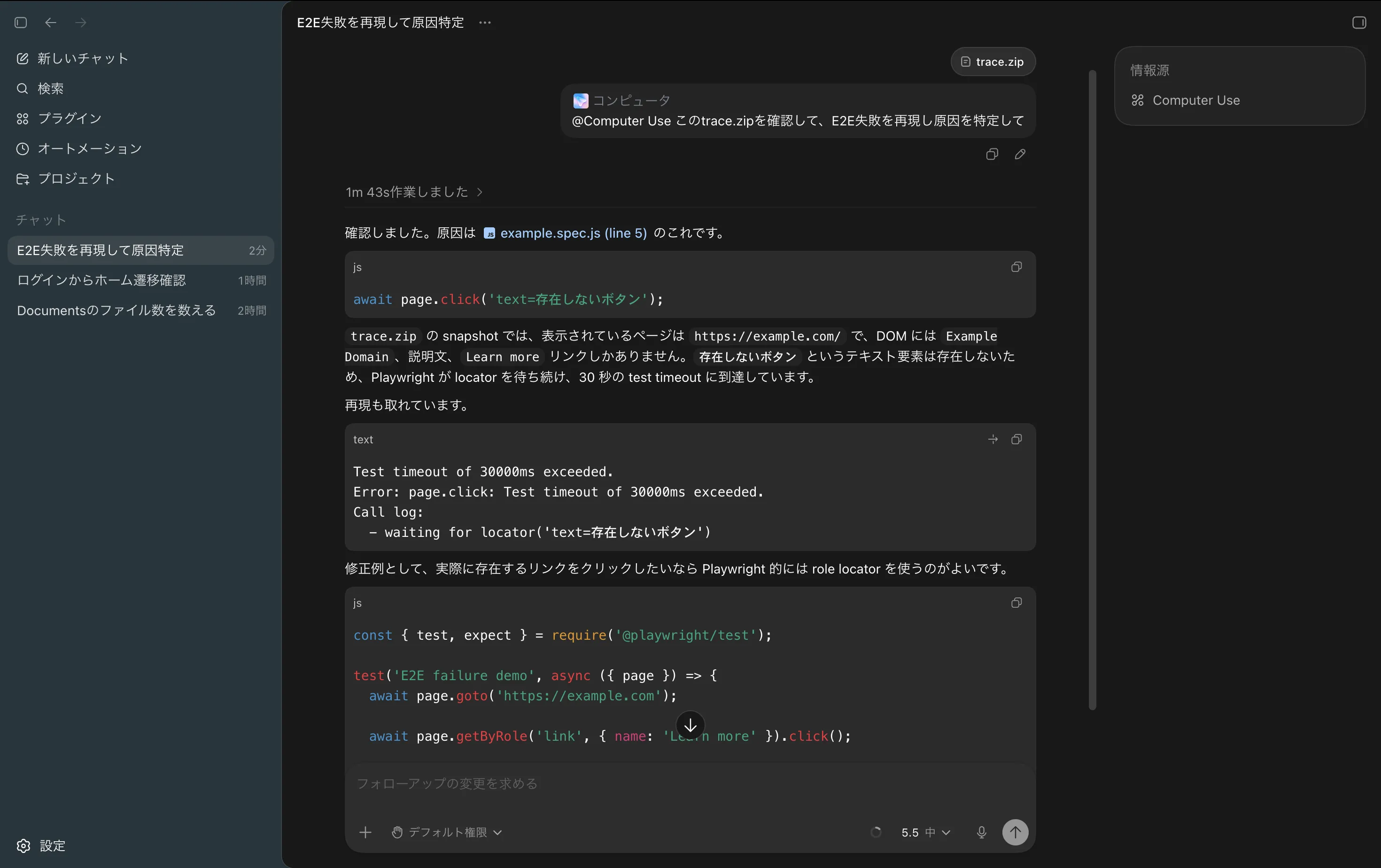Viewport: 1381px width, 868px height.
Task: Open example.spec.js (line 5) link
Action: click(565, 233)
